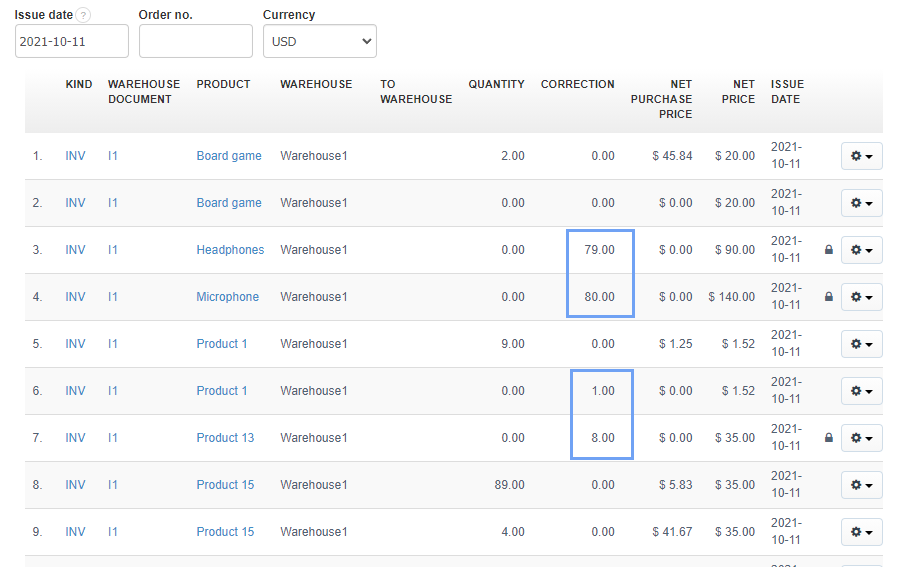Viewport: 908px width, 567px height.
Task: Open gear dropdown on Microphone row
Action: click(861, 297)
